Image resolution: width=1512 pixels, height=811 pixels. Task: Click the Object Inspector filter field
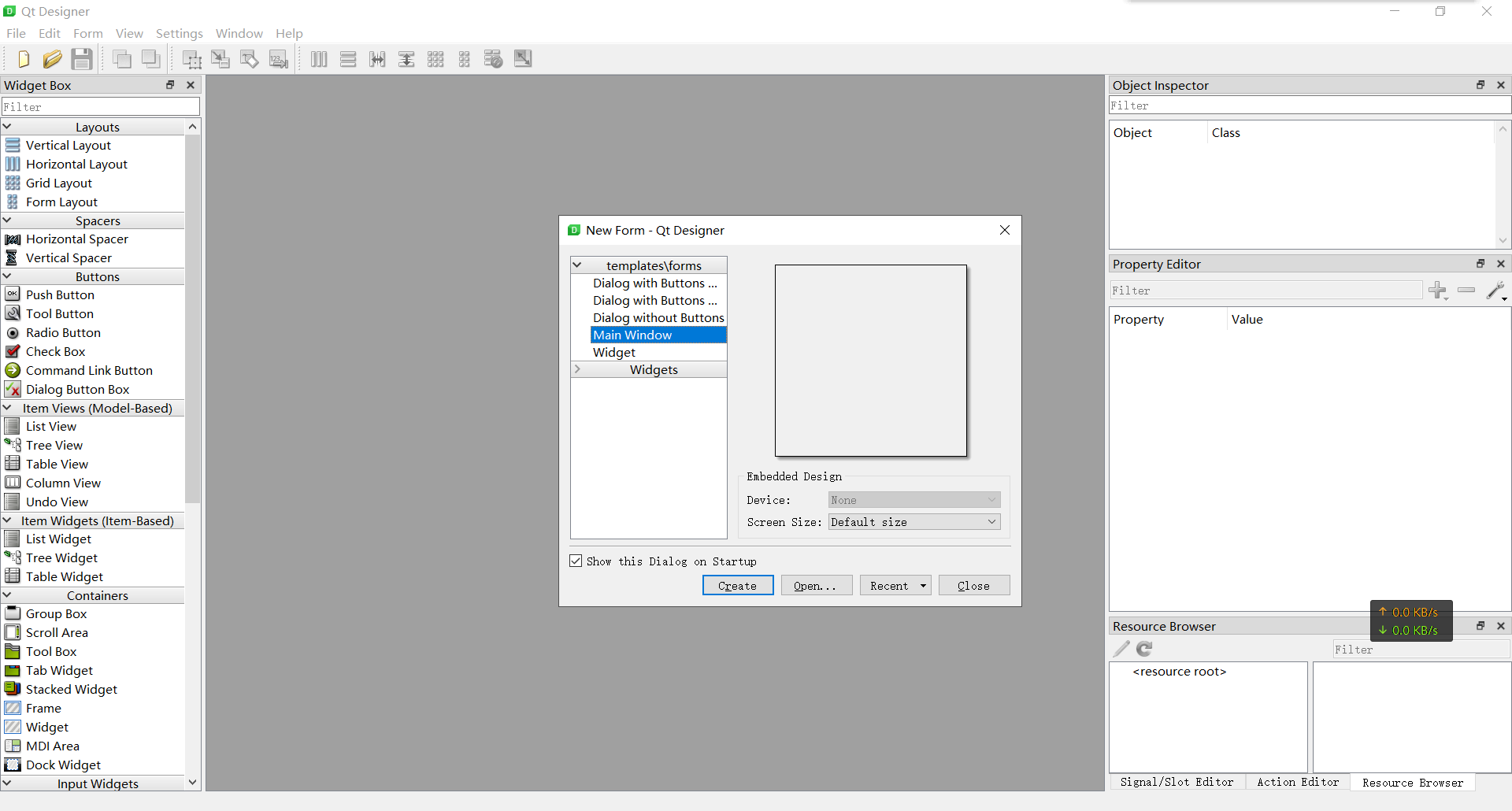[1310, 106]
